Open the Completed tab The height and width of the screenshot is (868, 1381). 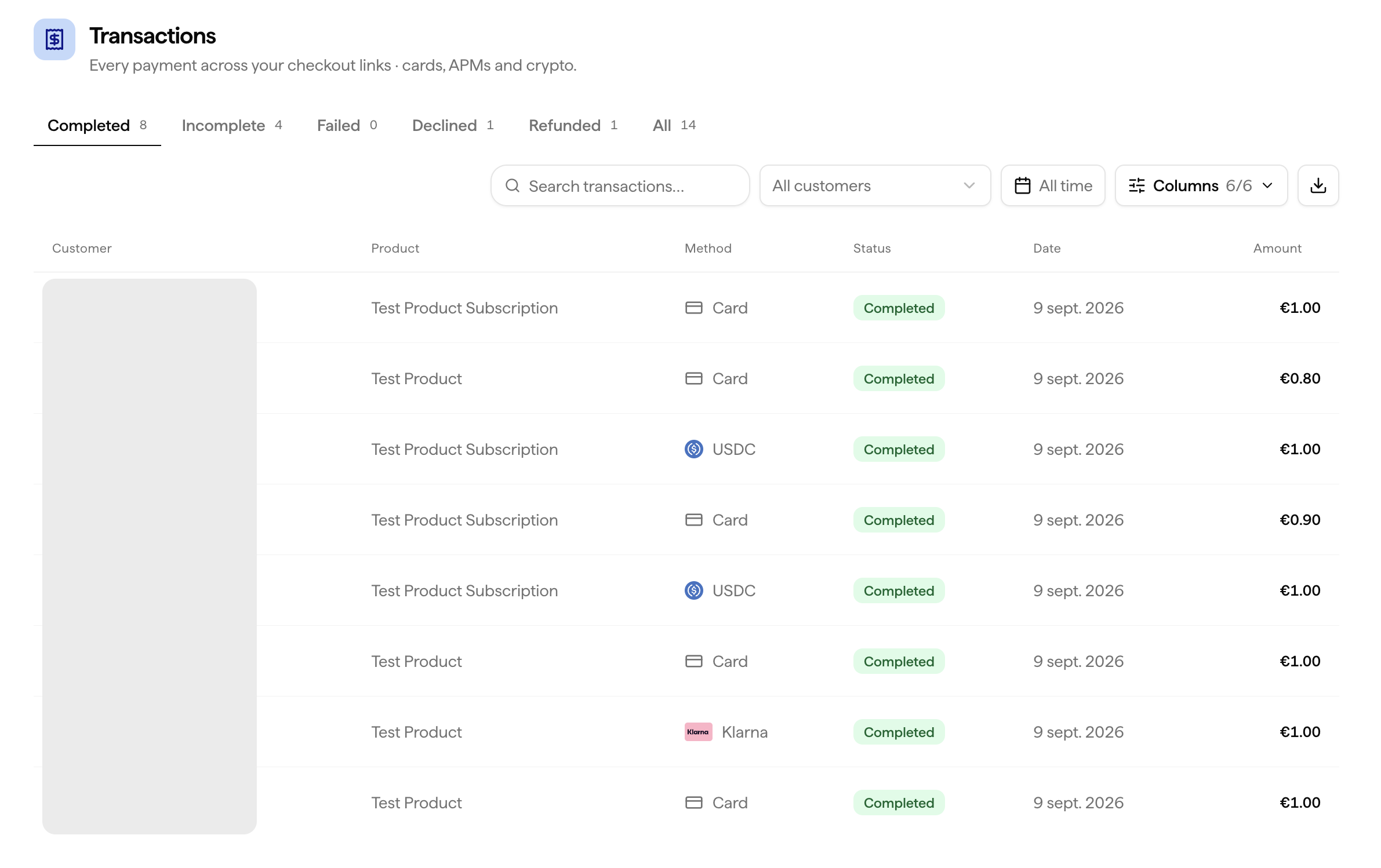pyautogui.click(x=97, y=125)
